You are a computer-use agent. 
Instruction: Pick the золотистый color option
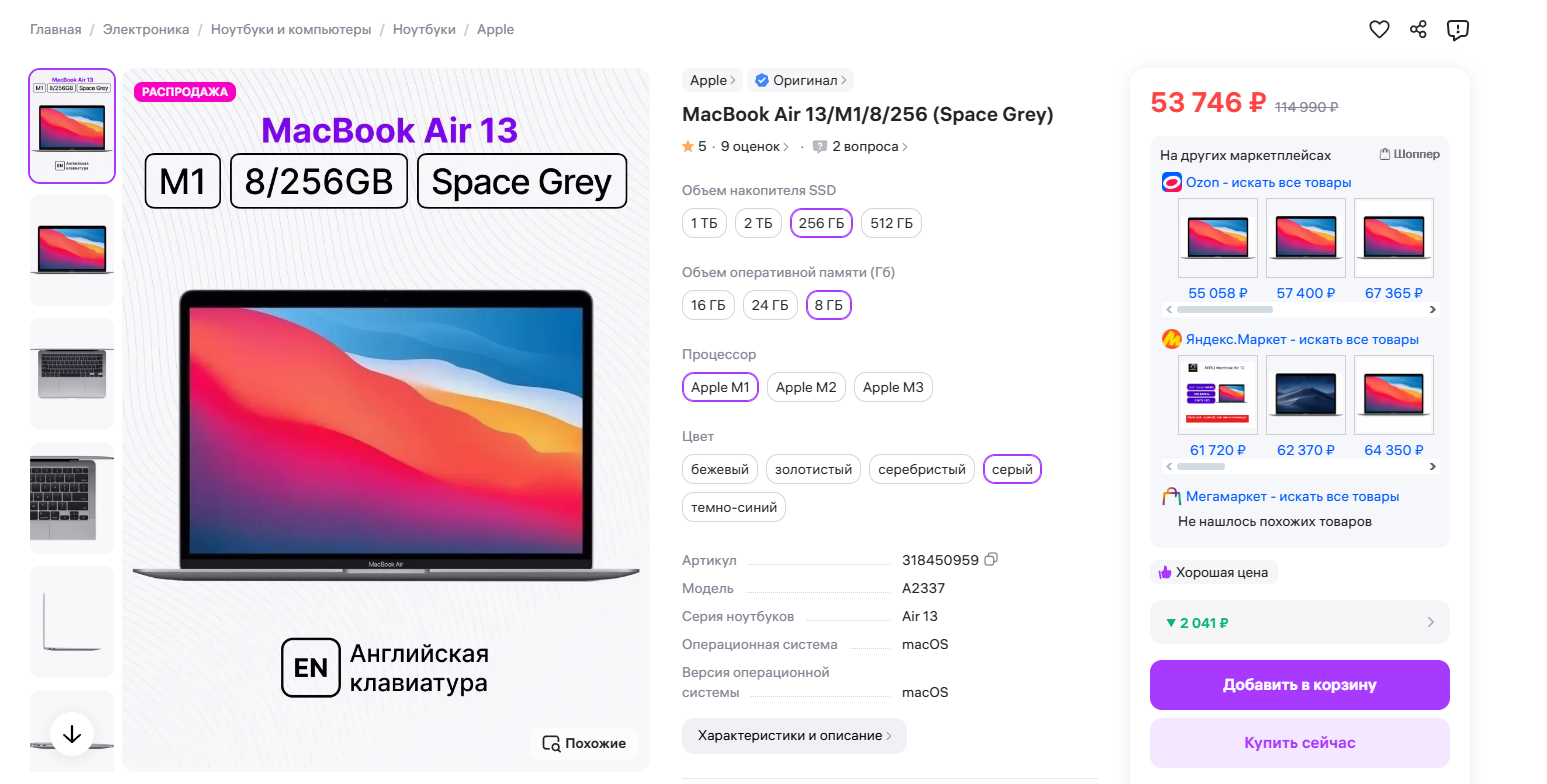point(813,469)
